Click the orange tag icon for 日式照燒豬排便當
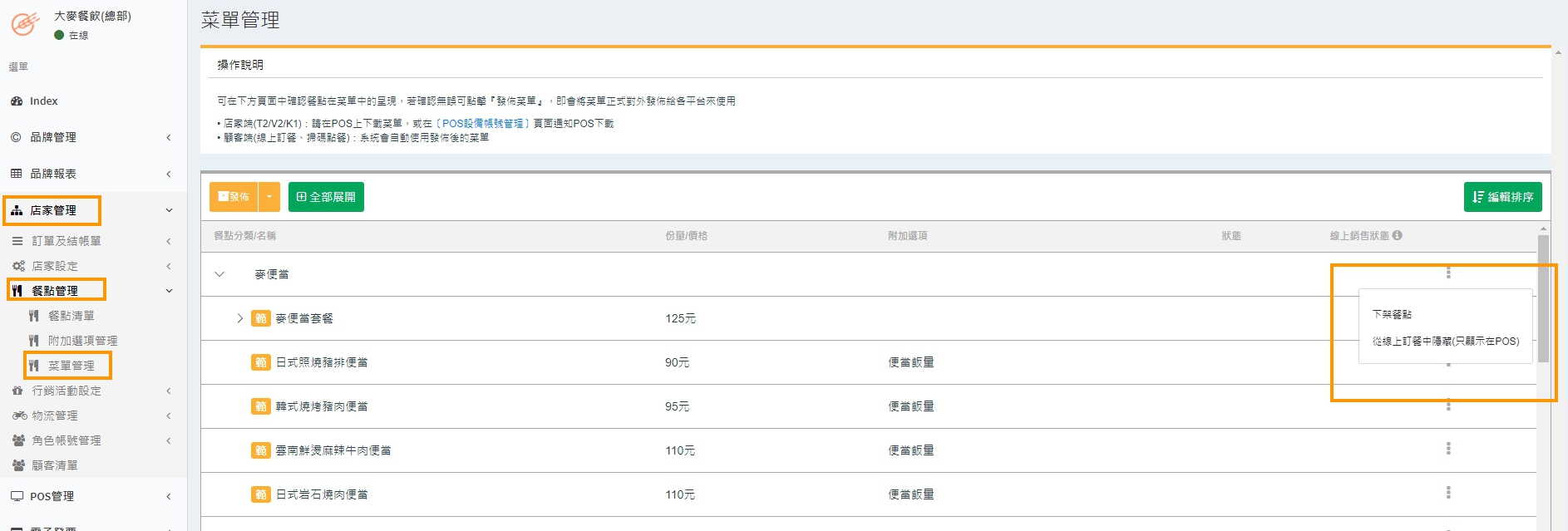The width and height of the screenshot is (1568, 531). 260,362
